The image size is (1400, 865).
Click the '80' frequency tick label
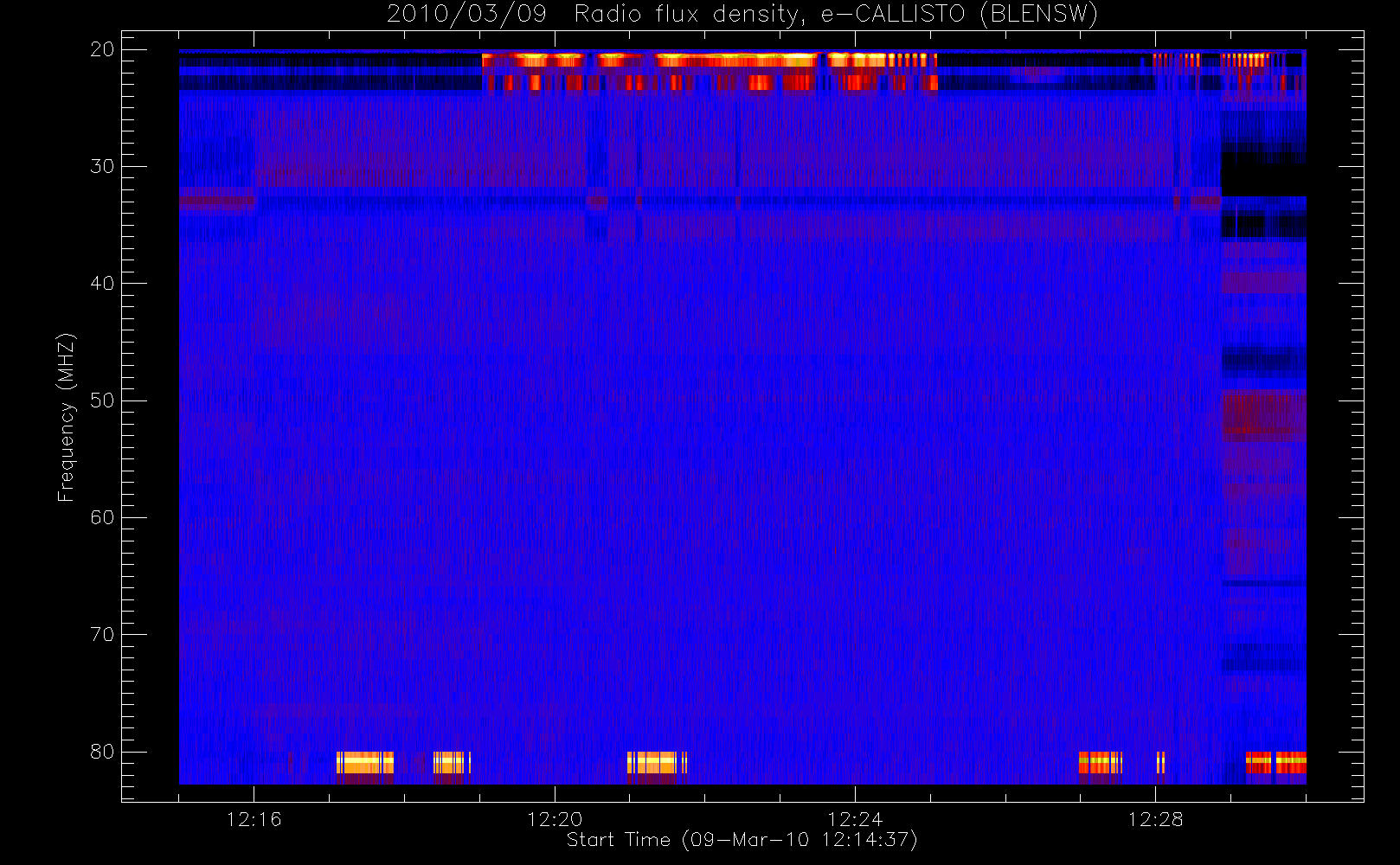point(102,751)
